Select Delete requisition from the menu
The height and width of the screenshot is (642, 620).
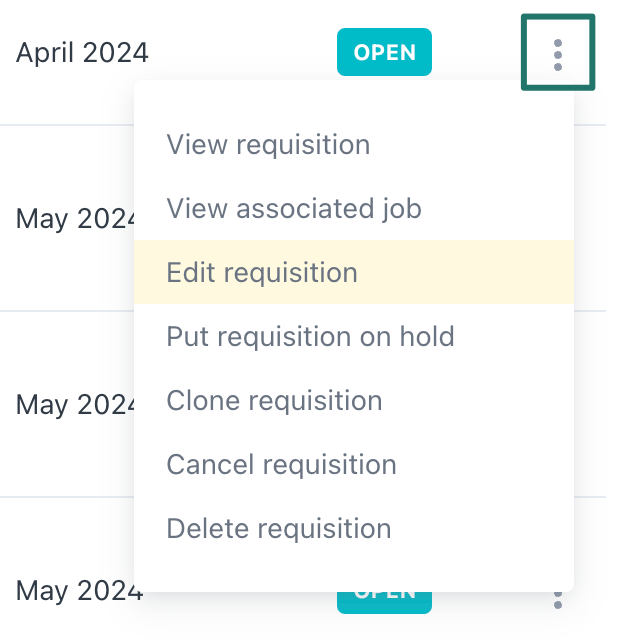[x=278, y=529]
